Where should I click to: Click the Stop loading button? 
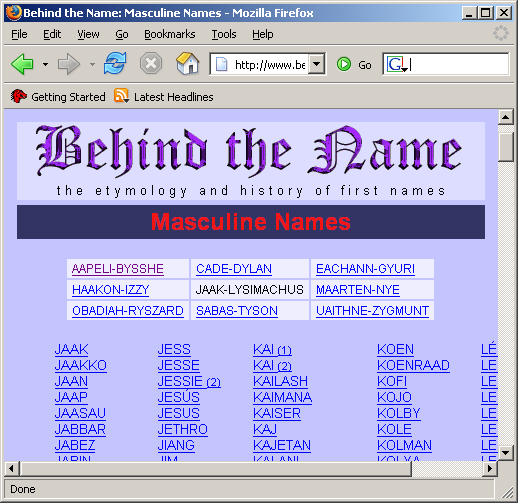151,63
